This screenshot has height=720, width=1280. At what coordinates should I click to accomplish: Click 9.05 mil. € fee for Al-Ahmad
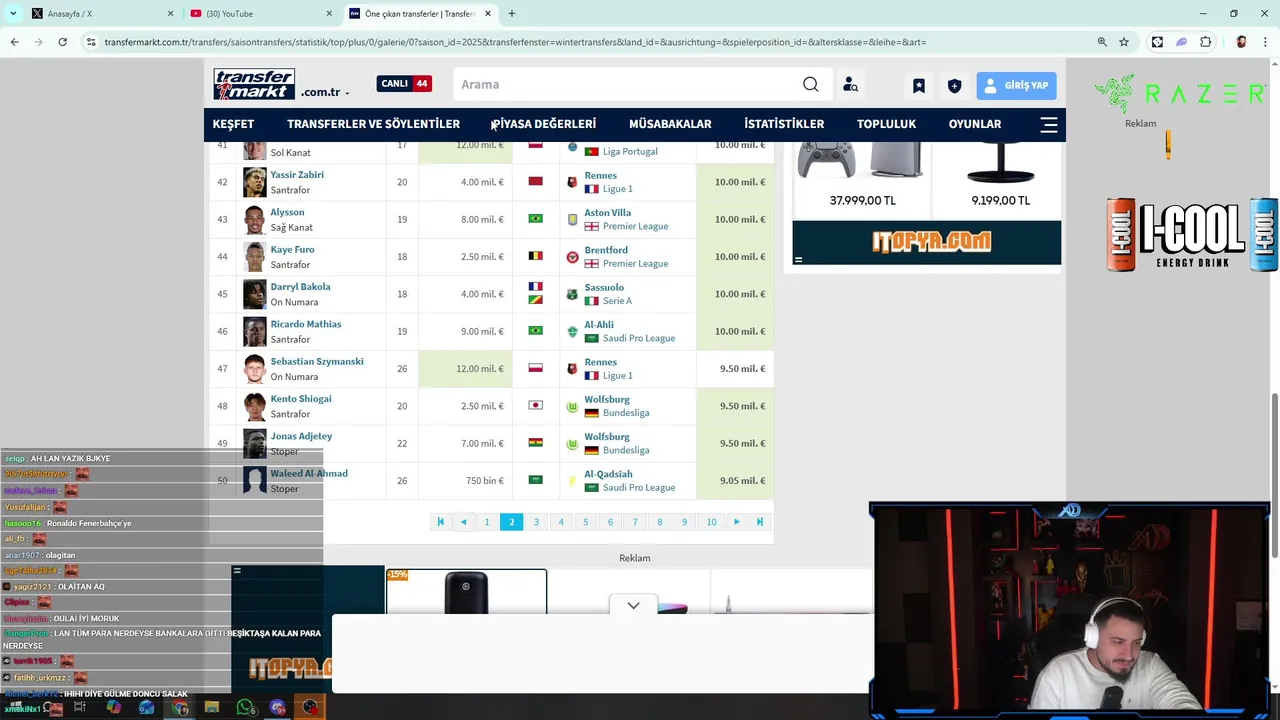click(x=742, y=481)
